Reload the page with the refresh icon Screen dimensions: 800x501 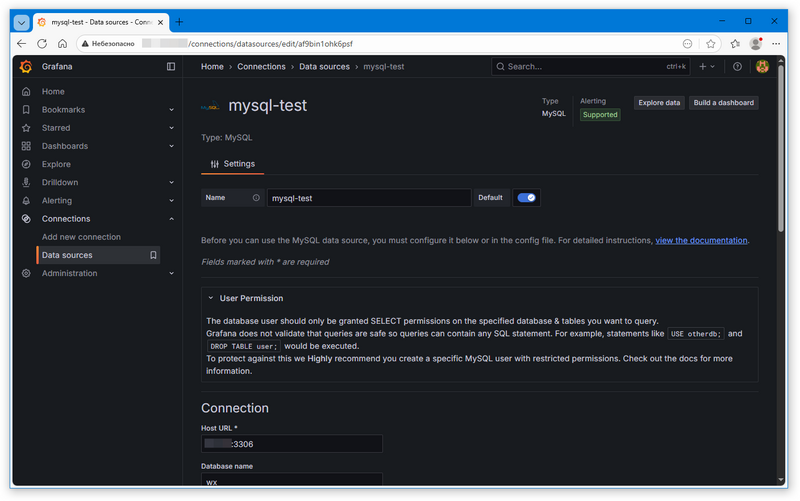point(42,44)
